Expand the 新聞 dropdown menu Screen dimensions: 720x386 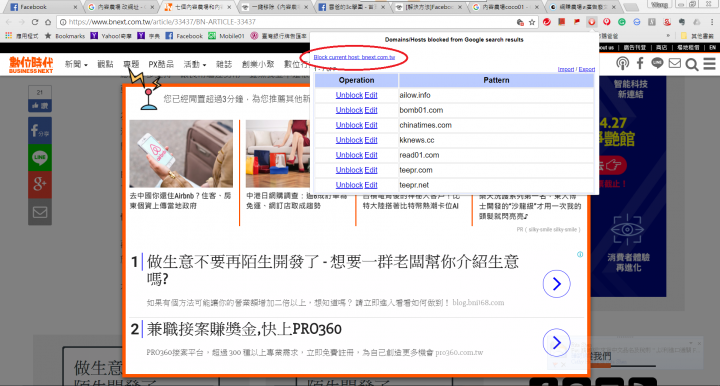click(76, 64)
